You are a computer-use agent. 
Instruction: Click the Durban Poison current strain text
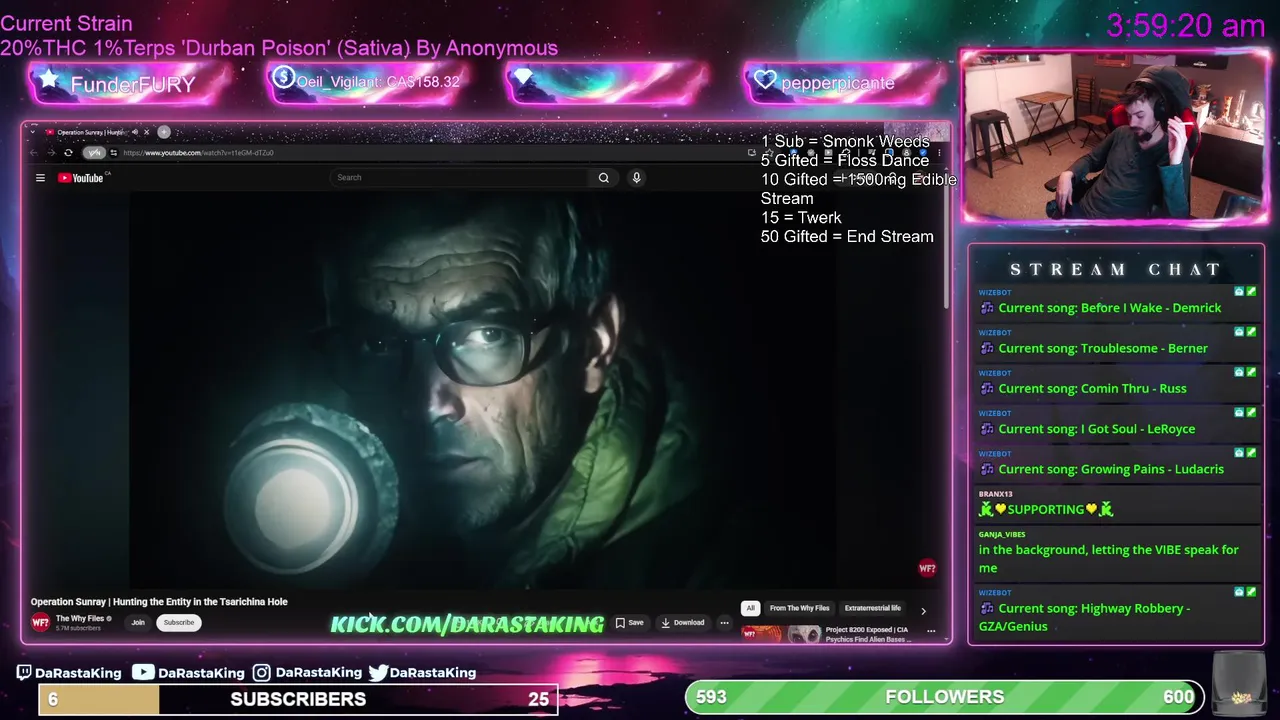coord(279,48)
